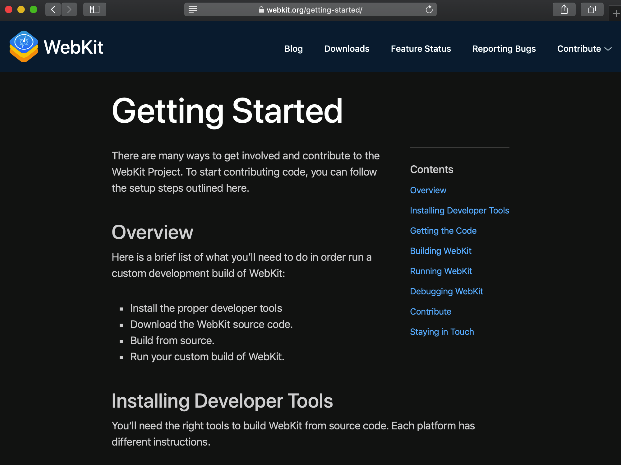Click the Overview section heading

coord(152,232)
